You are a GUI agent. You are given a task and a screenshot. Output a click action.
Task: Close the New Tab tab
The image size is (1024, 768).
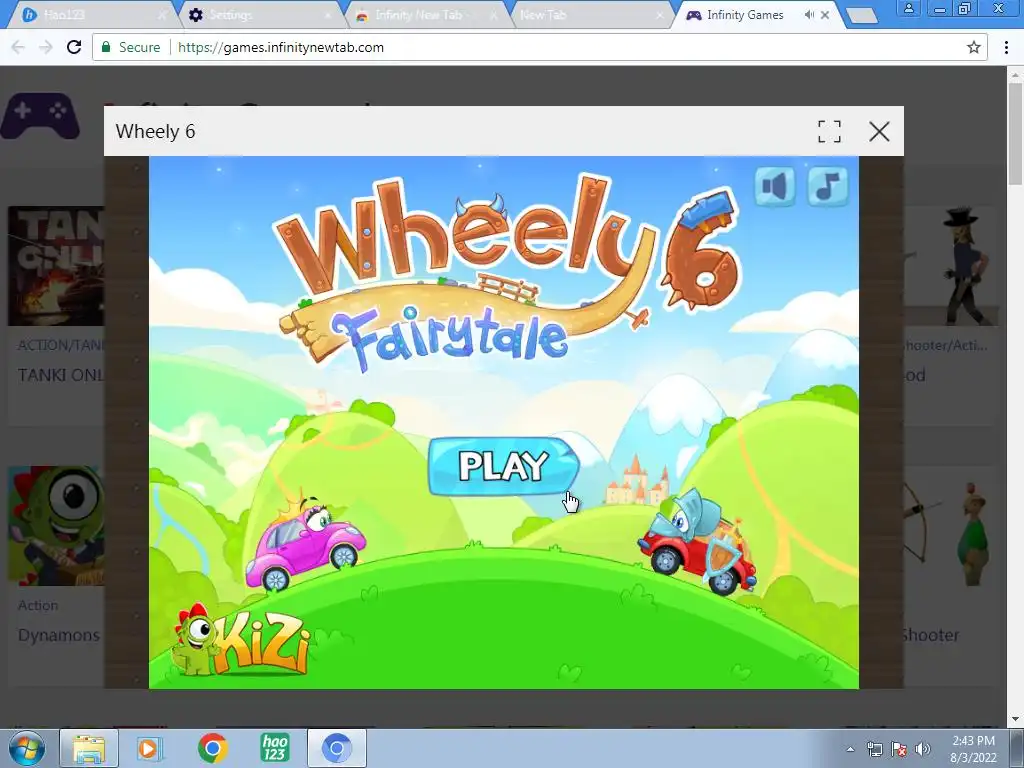click(660, 14)
